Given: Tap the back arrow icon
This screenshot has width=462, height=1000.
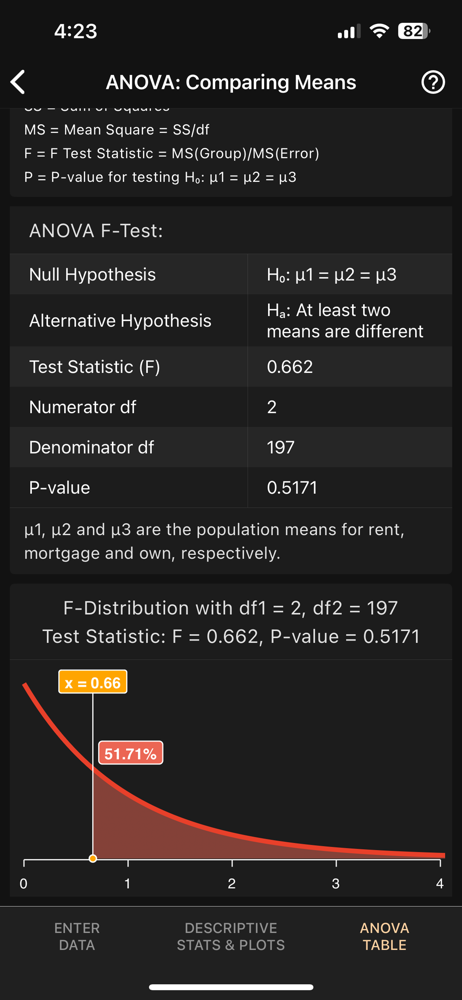Looking at the screenshot, I should click(x=18, y=83).
